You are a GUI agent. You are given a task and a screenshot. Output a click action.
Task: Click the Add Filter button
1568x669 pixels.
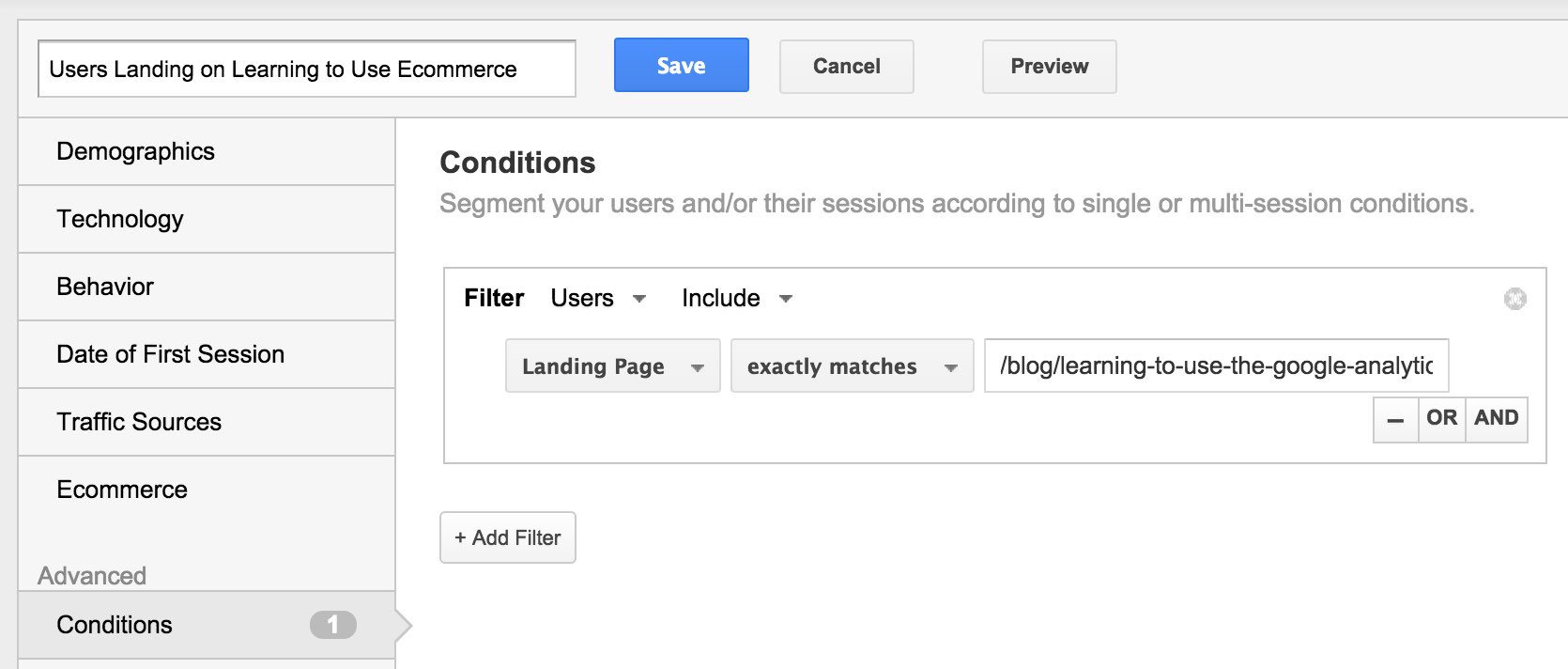508,537
